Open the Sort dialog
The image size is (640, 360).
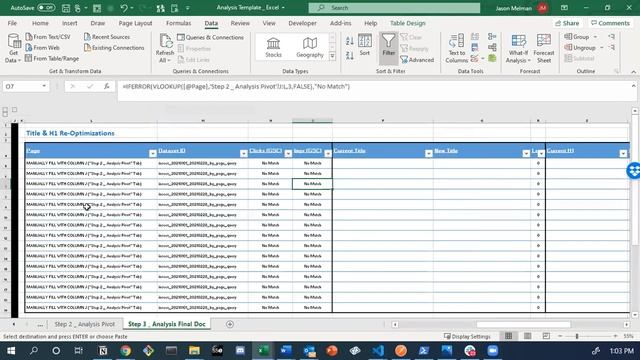coord(364,45)
